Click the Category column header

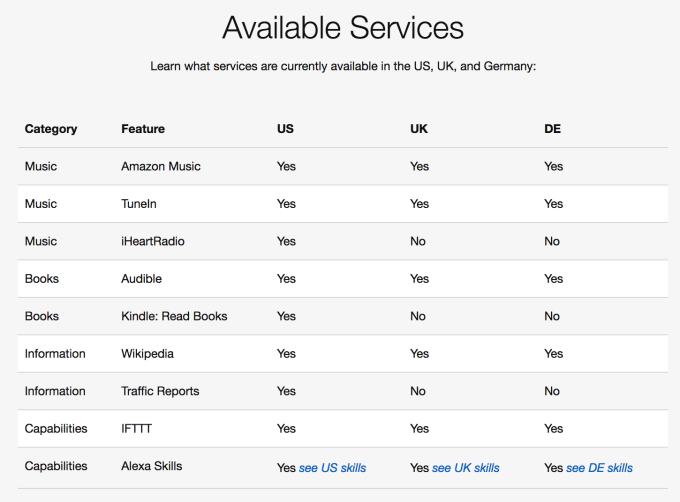51,129
